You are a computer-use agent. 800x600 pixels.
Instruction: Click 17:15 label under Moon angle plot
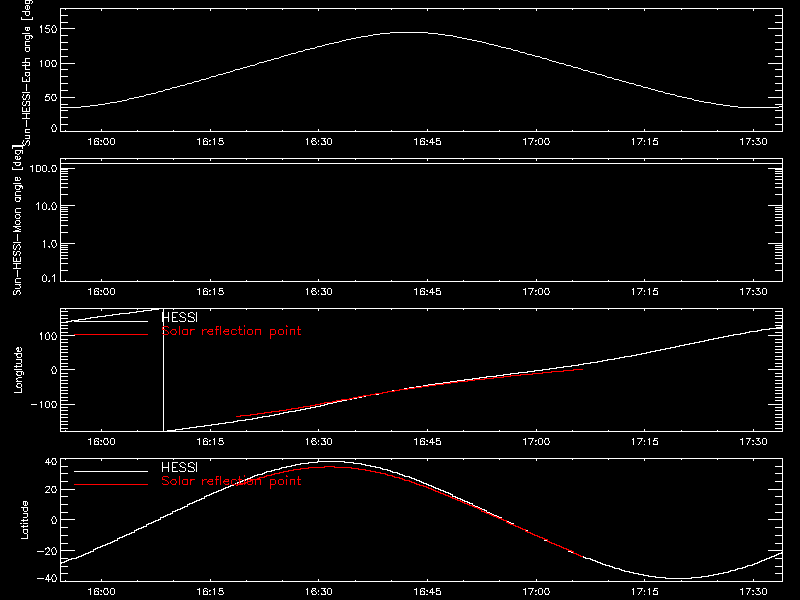644,292
